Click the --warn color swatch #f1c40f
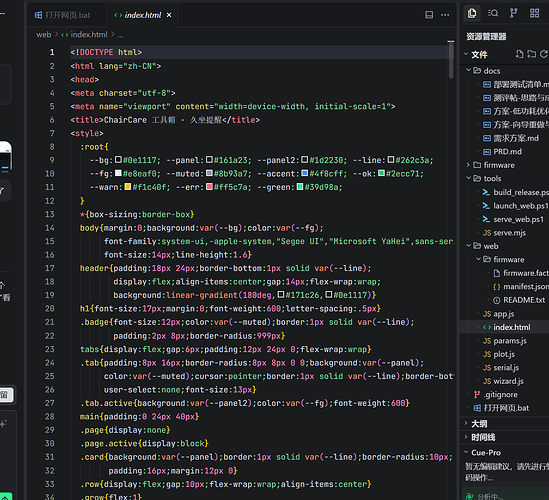This screenshot has width=549, height=500. click(x=128, y=187)
